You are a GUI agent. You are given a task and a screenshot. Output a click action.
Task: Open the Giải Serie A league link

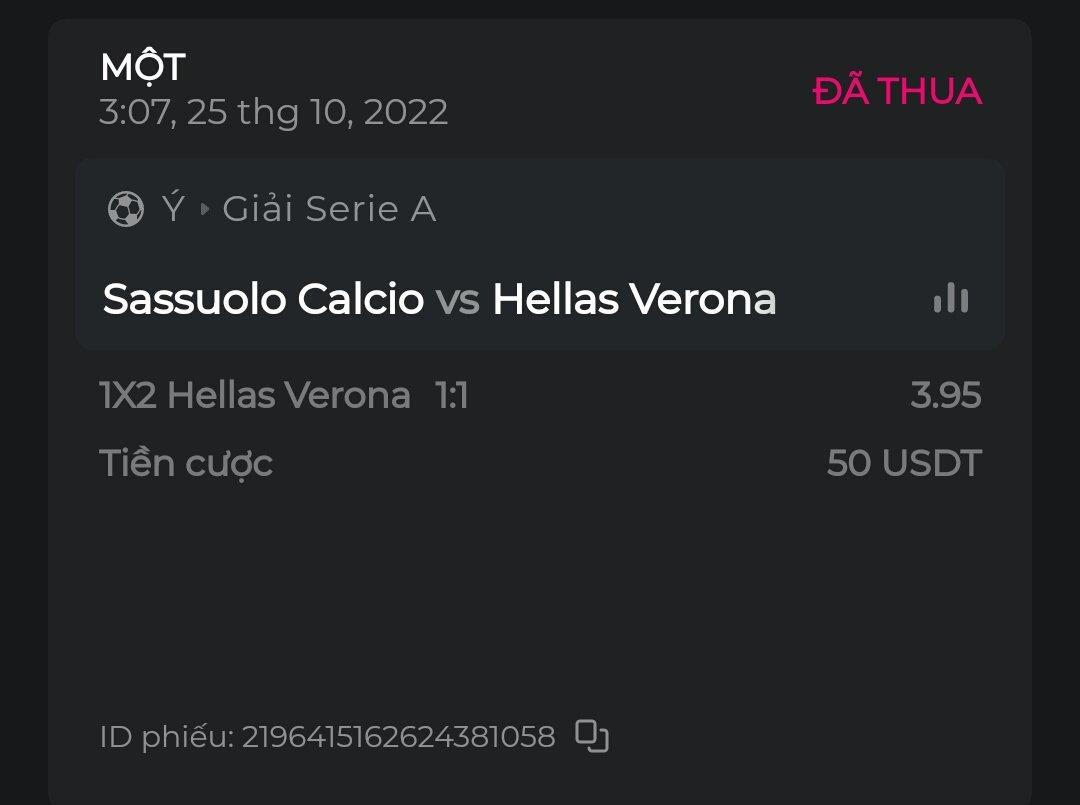coord(329,209)
